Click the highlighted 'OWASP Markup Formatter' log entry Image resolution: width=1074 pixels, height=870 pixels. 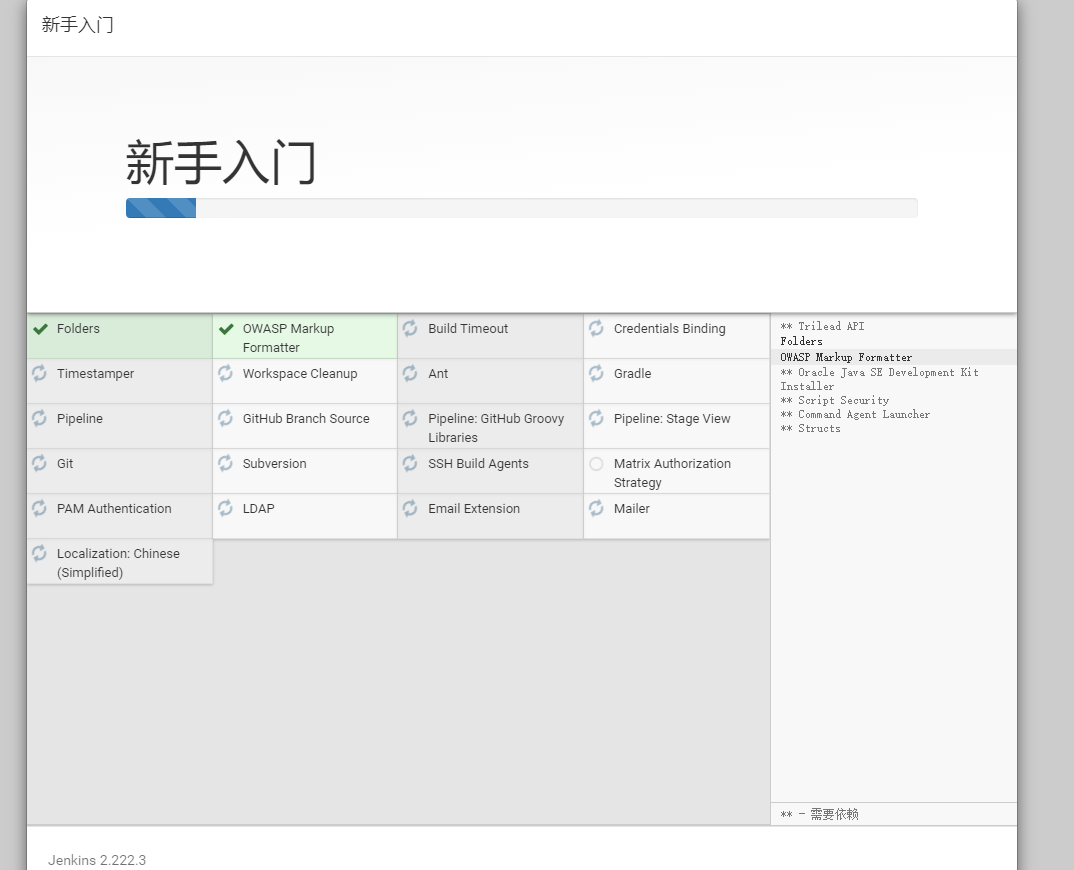846,357
